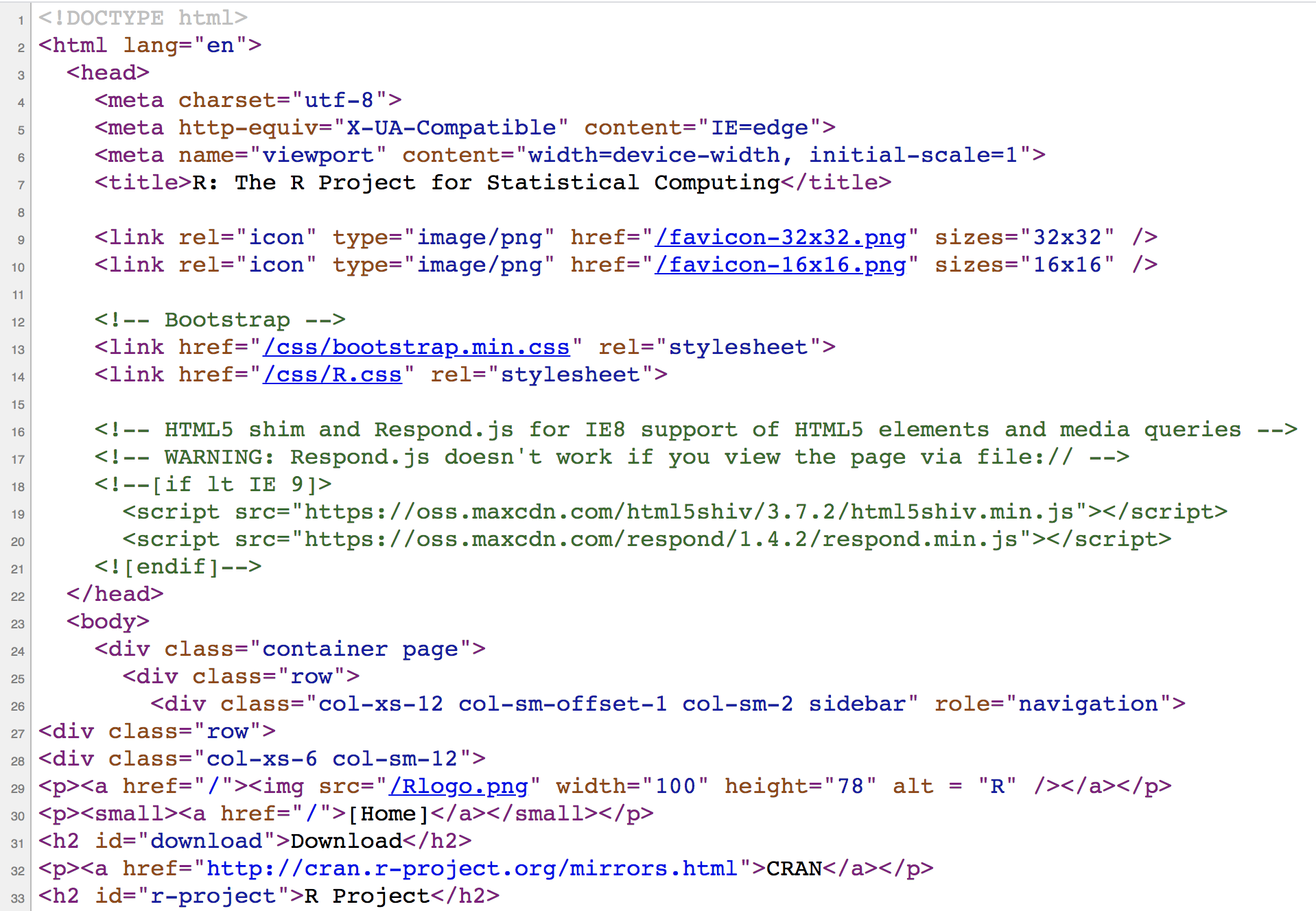
Task: Click the 'R Project' heading text
Action: click(x=367, y=896)
